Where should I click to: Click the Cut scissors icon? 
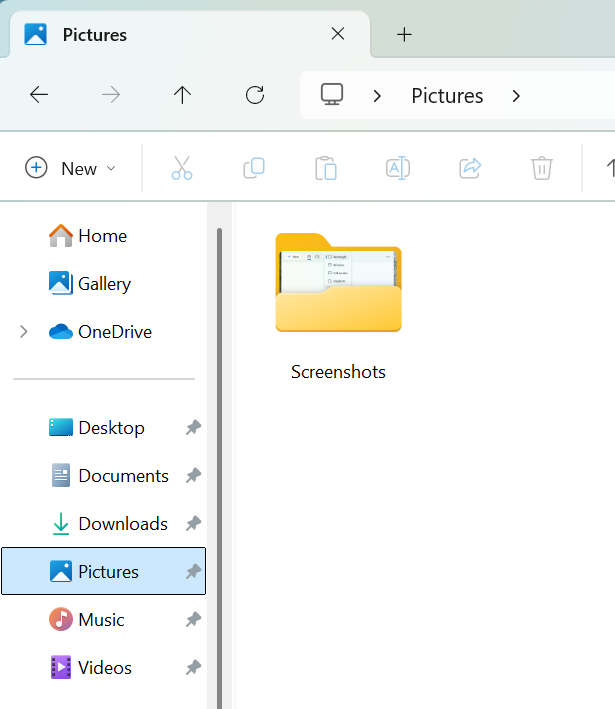(181, 168)
